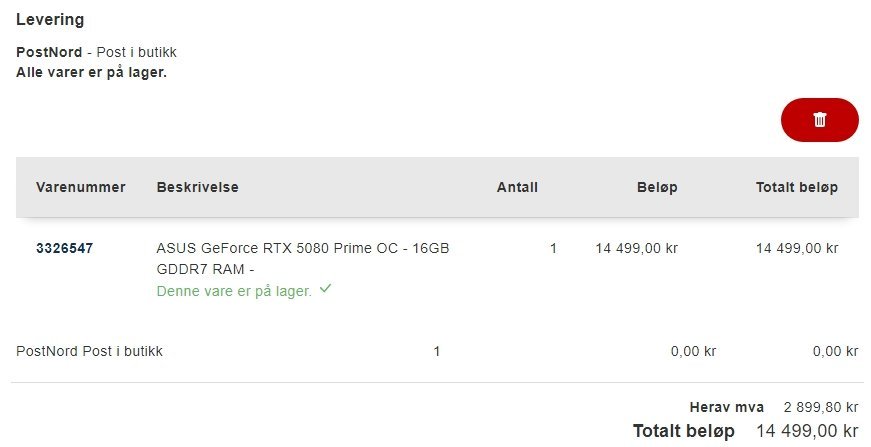This screenshot has width=871, height=447.
Task: Click the Beskrivelse column header
Action: point(197,187)
